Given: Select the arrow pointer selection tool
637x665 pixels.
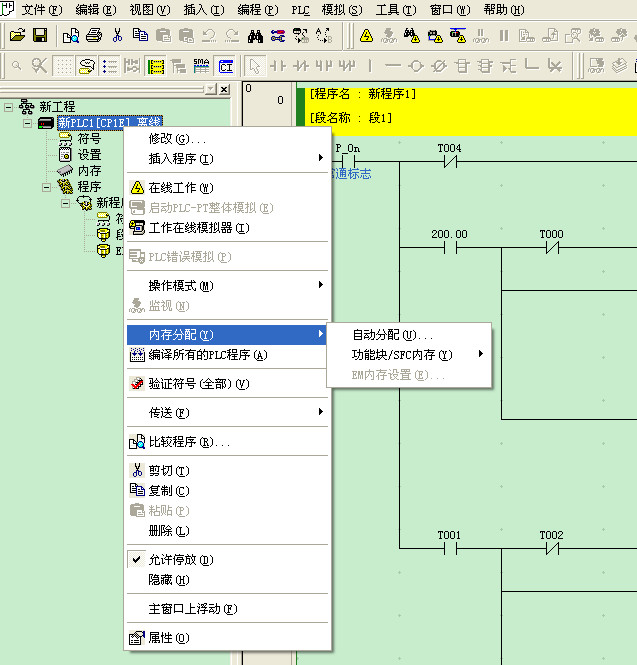Looking at the screenshot, I should tap(254, 66).
